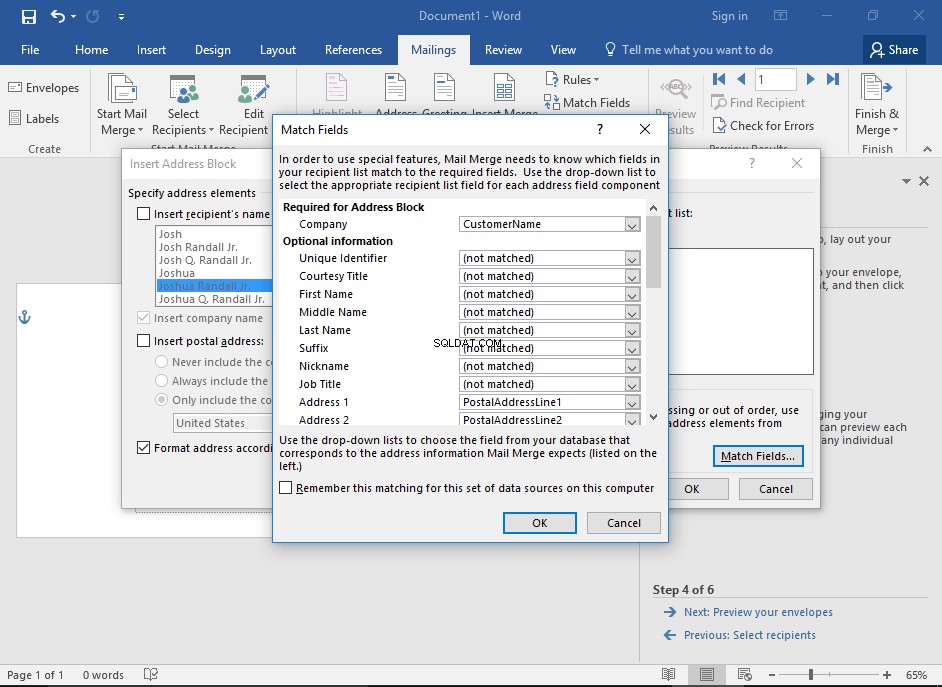Open the Courtesy Title field dropdown
Viewport: 942px width, 687px height.
[631, 277]
